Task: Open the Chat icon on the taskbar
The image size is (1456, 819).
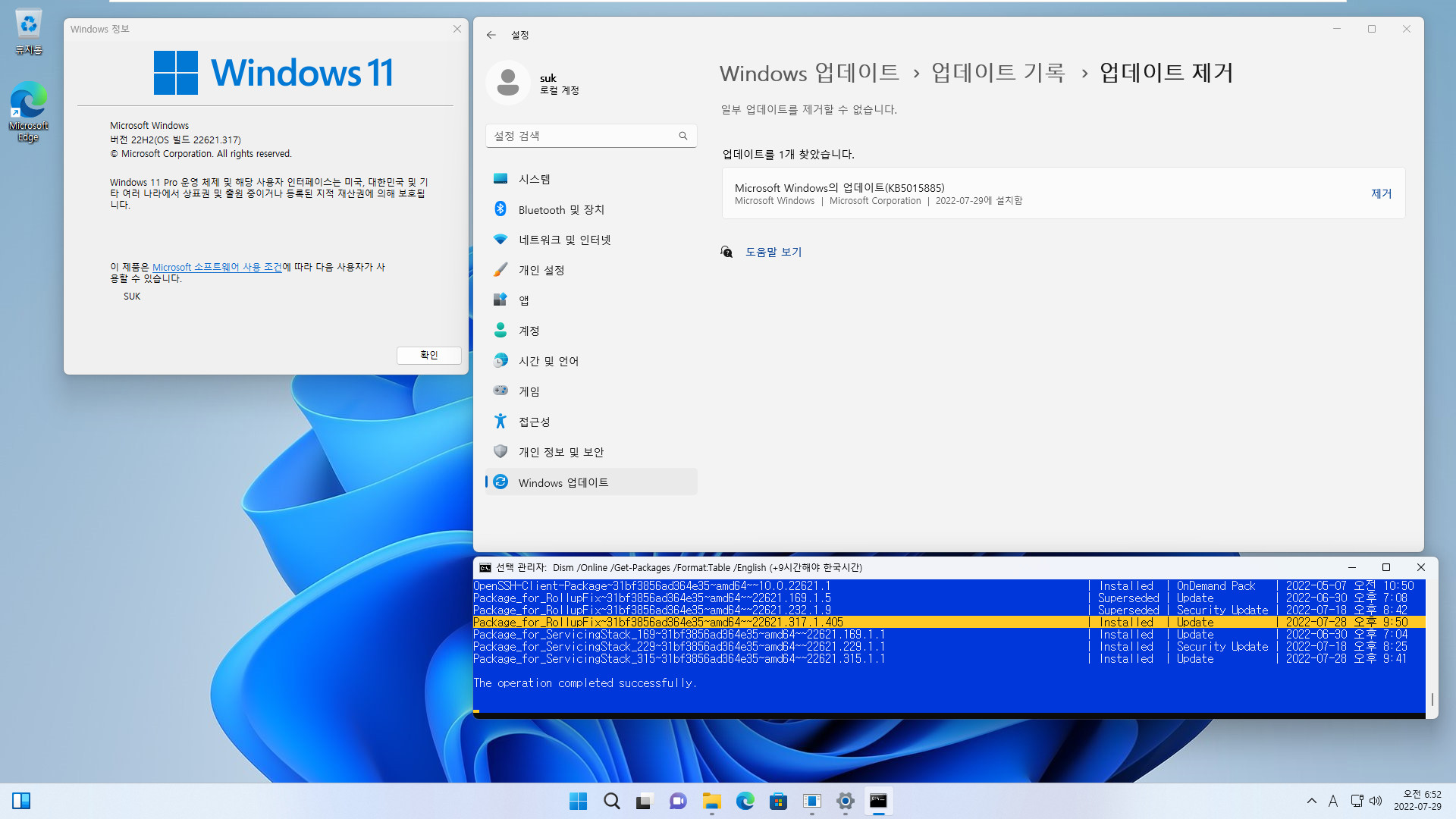Action: (678, 801)
